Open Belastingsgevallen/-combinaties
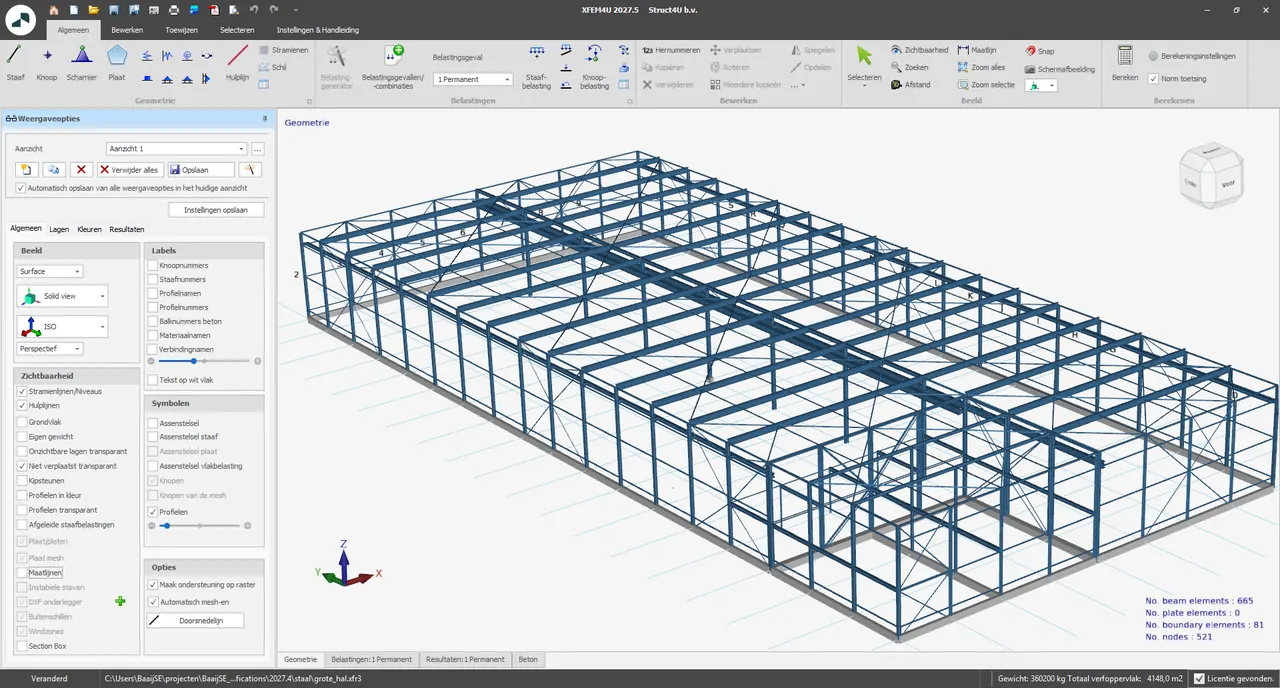This screenshot has height=688, width=1280. point(393,67)
